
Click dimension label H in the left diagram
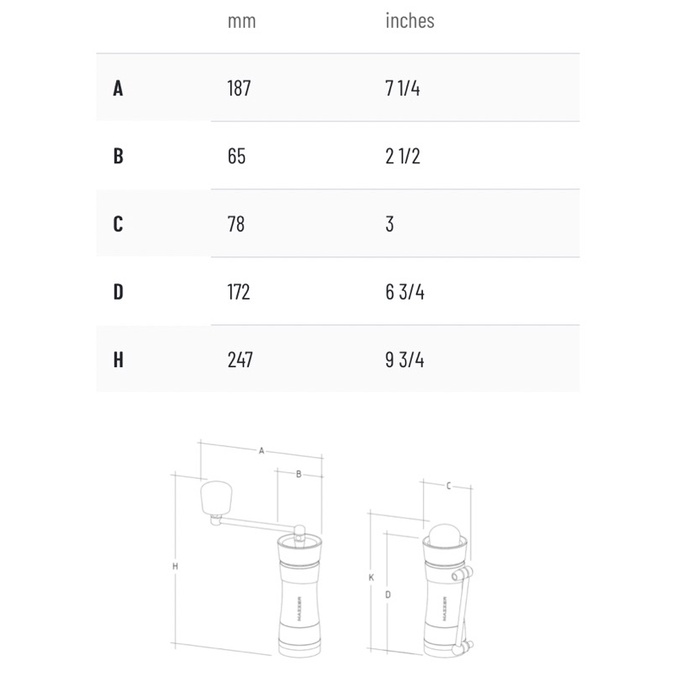[x=175, y=566]
